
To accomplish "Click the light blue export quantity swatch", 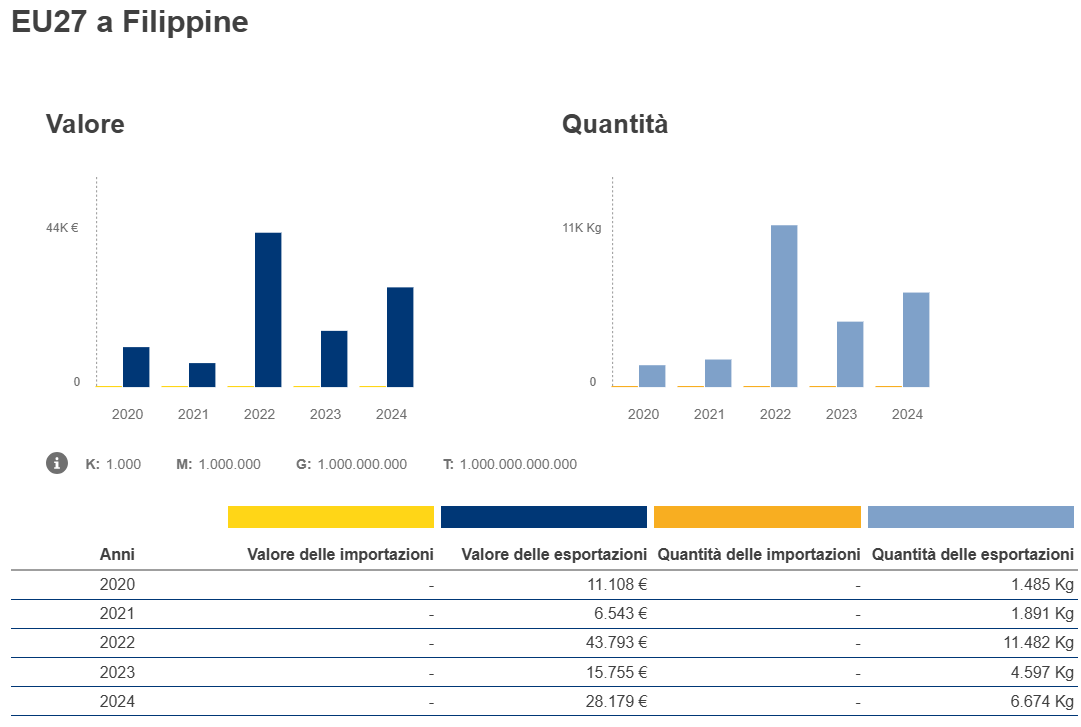I will [x=970, y=517].
